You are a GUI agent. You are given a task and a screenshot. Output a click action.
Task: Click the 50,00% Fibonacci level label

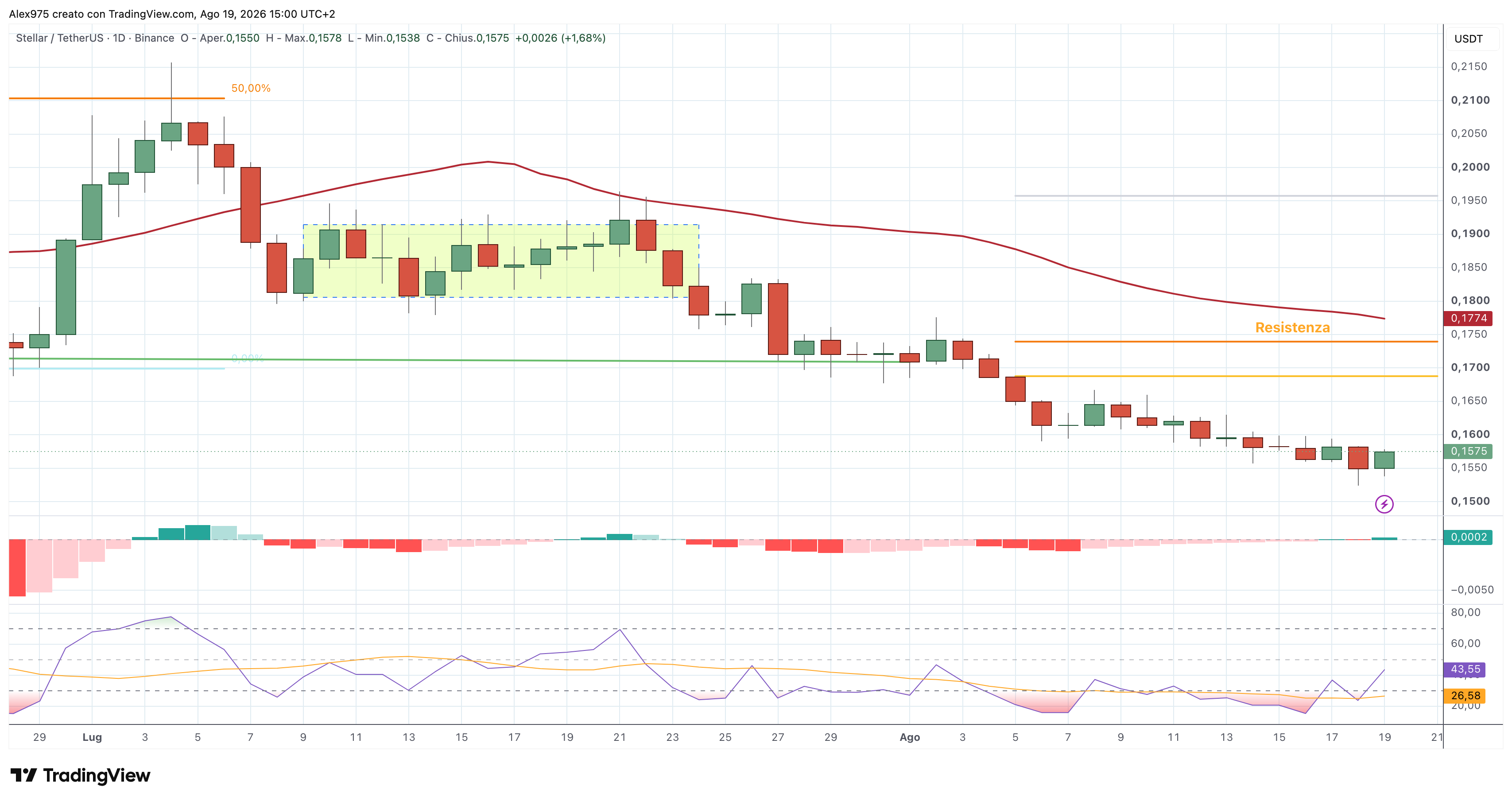(251, 88)
